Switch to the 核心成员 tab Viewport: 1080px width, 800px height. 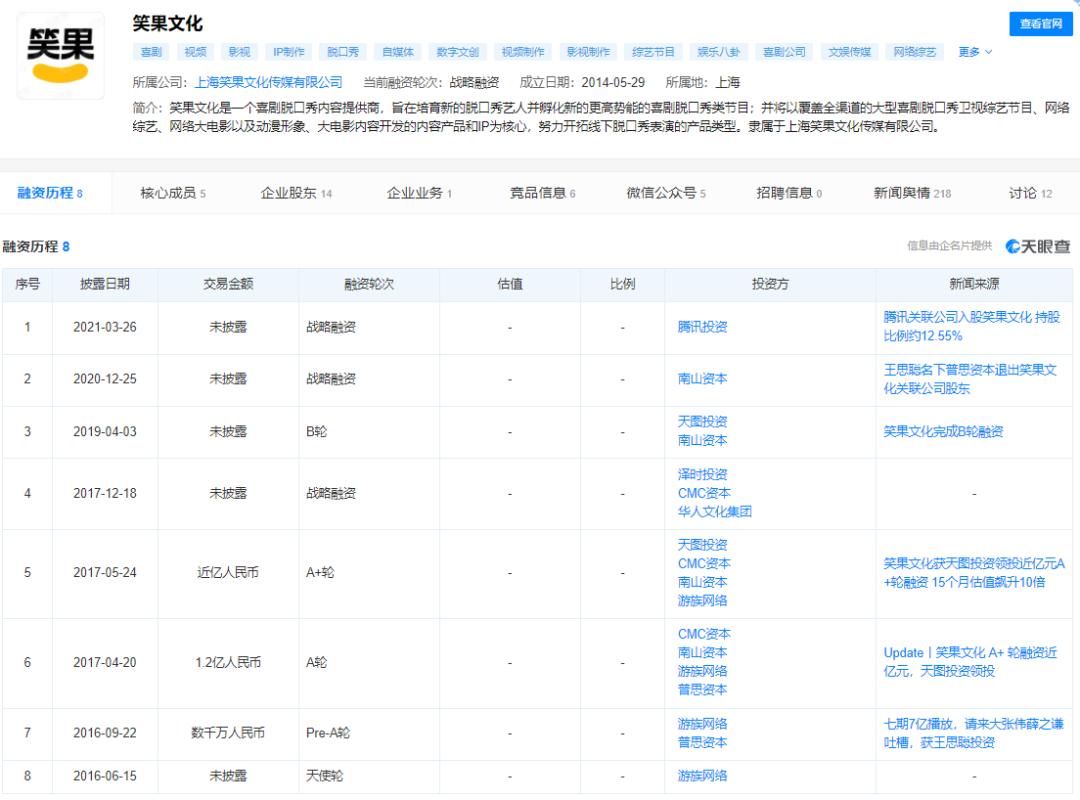[x=172, y=193]
